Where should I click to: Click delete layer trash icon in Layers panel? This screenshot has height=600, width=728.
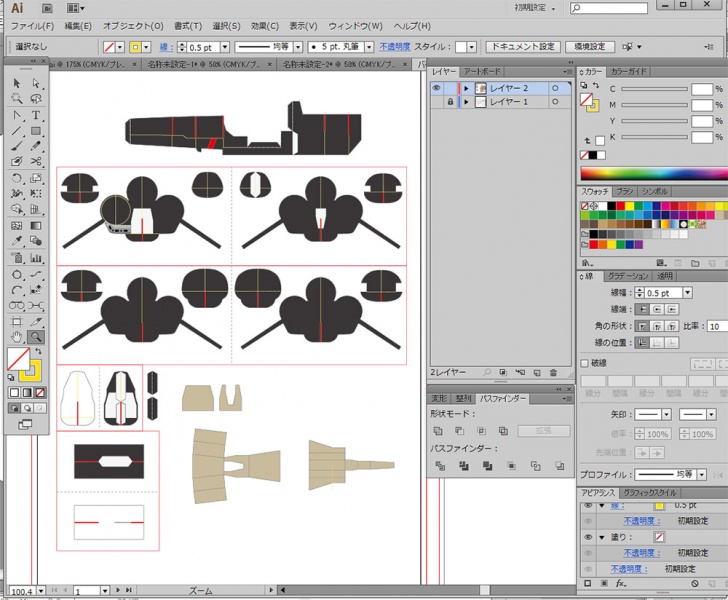pyautogui.click(x=553, y=372)
